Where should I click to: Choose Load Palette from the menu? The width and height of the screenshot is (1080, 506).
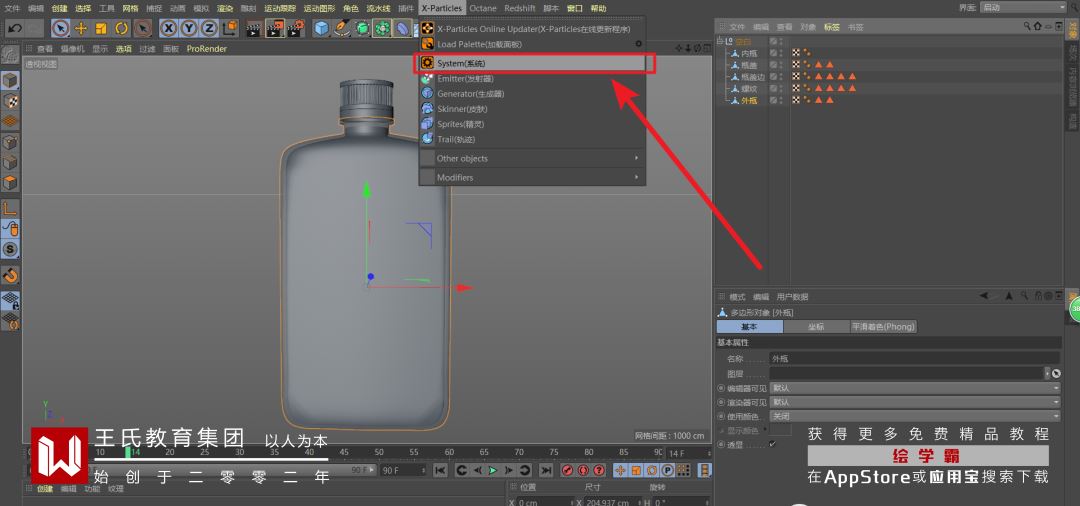point(532,43)
